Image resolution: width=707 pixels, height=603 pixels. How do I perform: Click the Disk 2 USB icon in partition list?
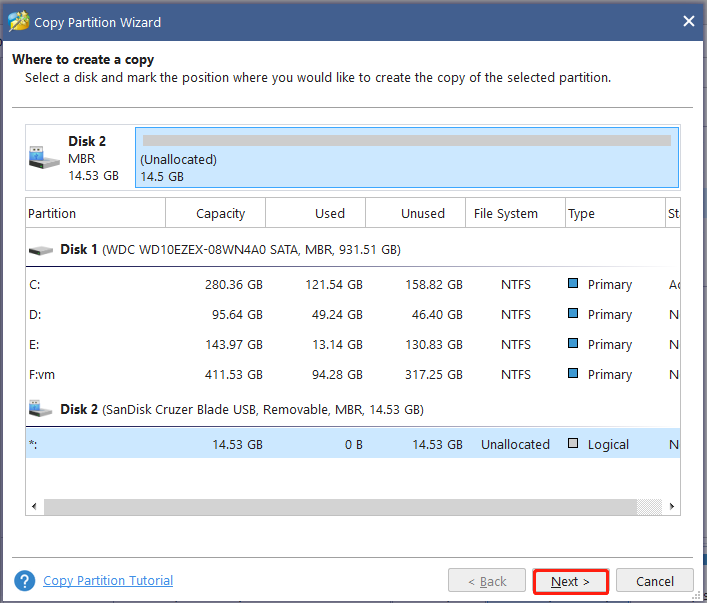(41, 409)
